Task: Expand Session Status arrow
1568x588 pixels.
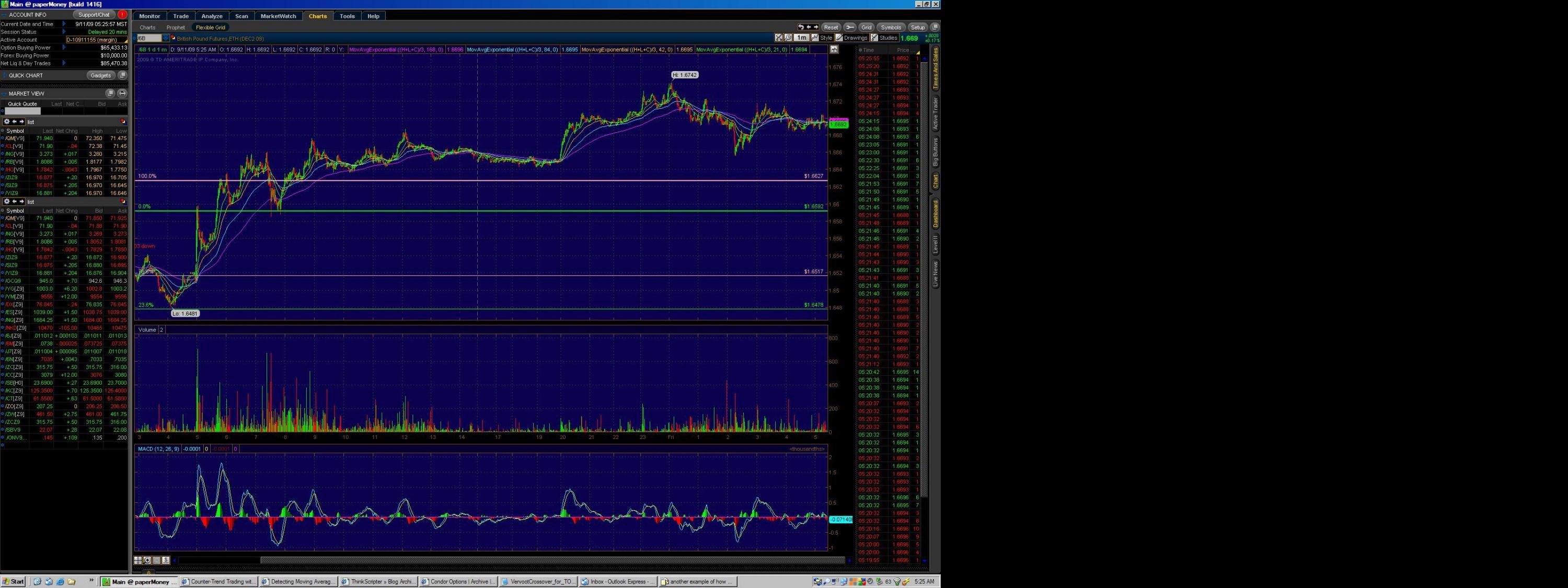Action: coord(64,32)
